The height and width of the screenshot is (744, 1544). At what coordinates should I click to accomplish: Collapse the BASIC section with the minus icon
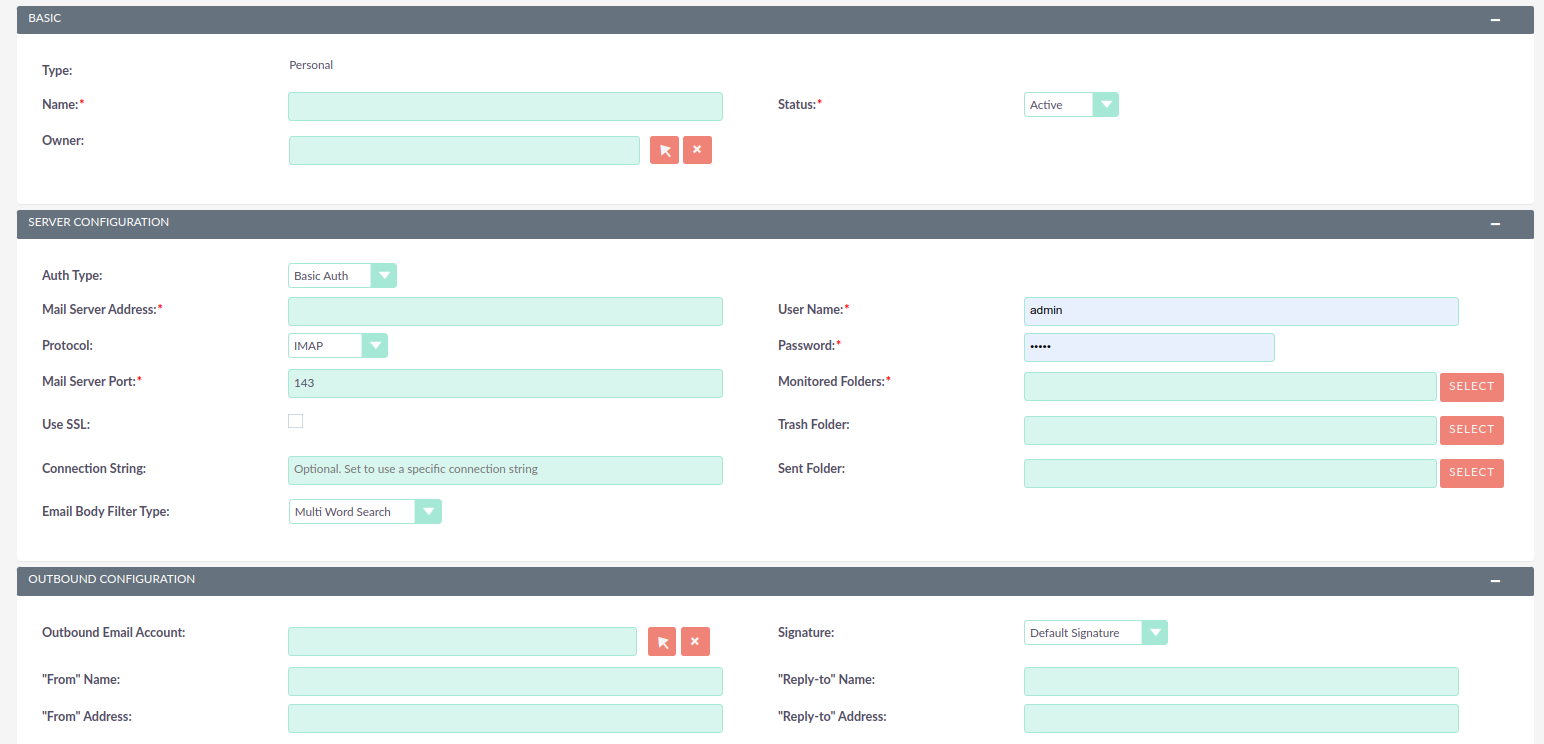click(1496, 19)
